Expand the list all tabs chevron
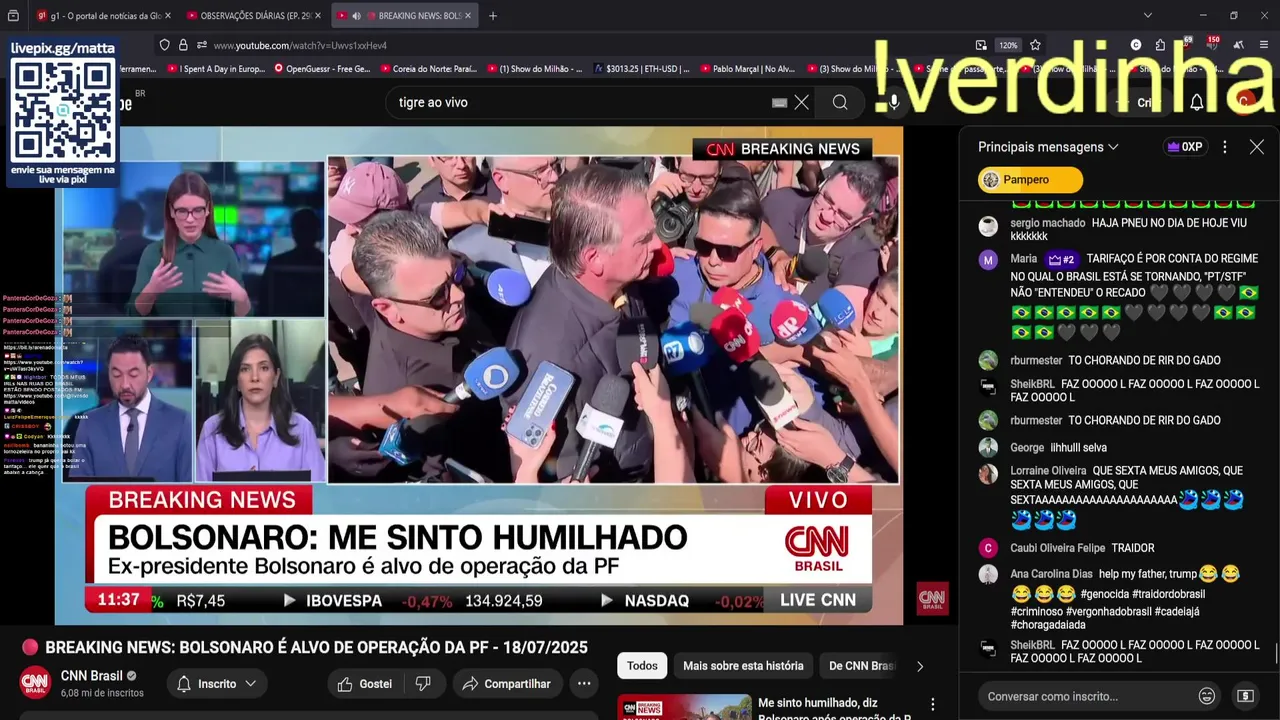Screen dimensions: 1280x720 click(1147, 16)
